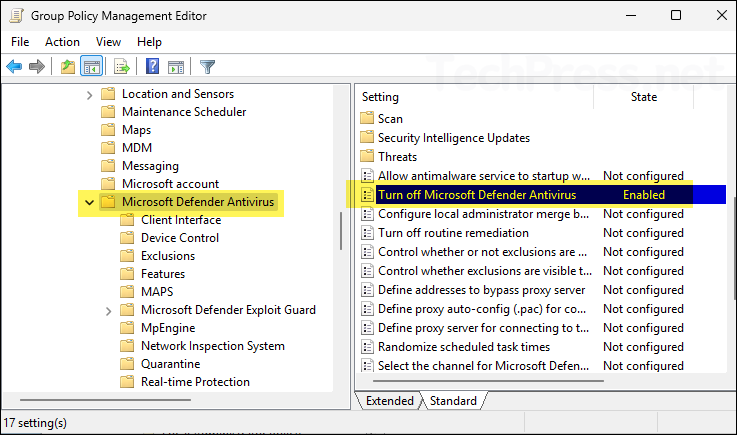Switch to the Extended tab
Viewport: 737px width, 435px height.
point(390,401)
